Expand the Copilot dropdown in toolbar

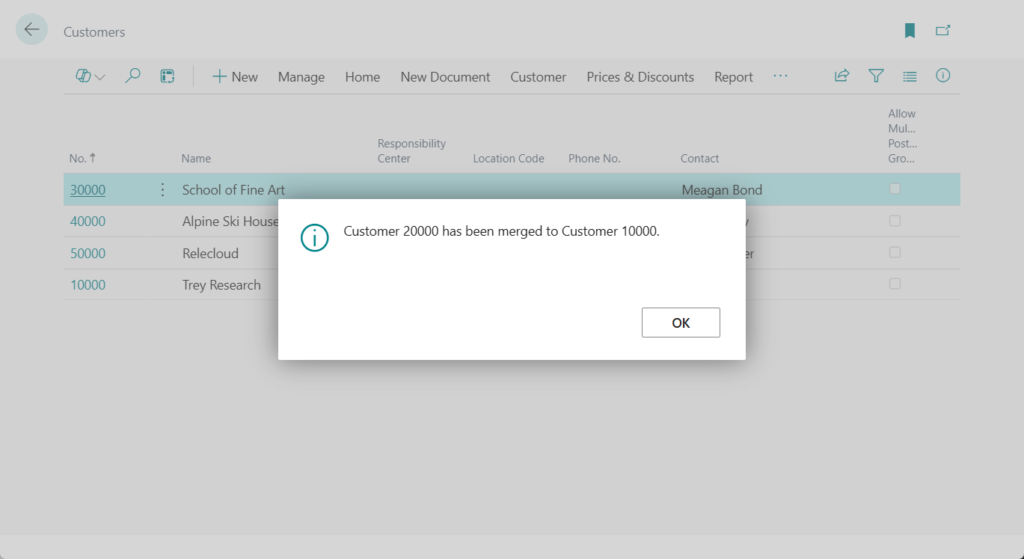pyautogui.click(x=90, y=76)
